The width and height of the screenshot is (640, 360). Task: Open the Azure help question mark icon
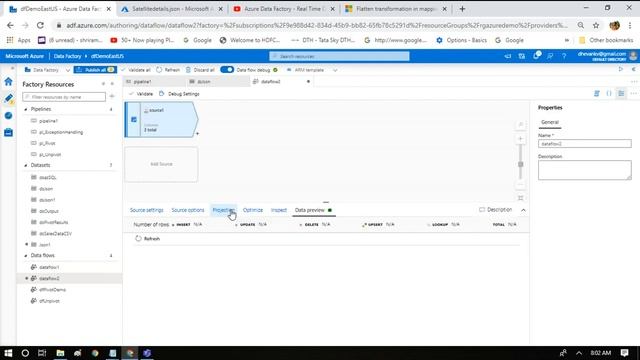(x=564, y=56)
